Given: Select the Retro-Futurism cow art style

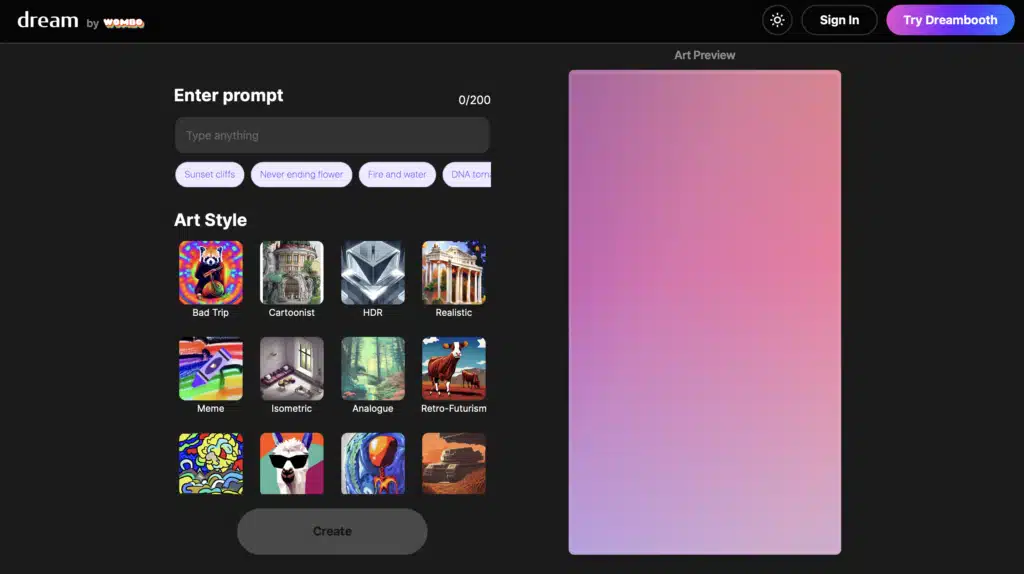Looking at the screenshot, I should click(454, 369).
